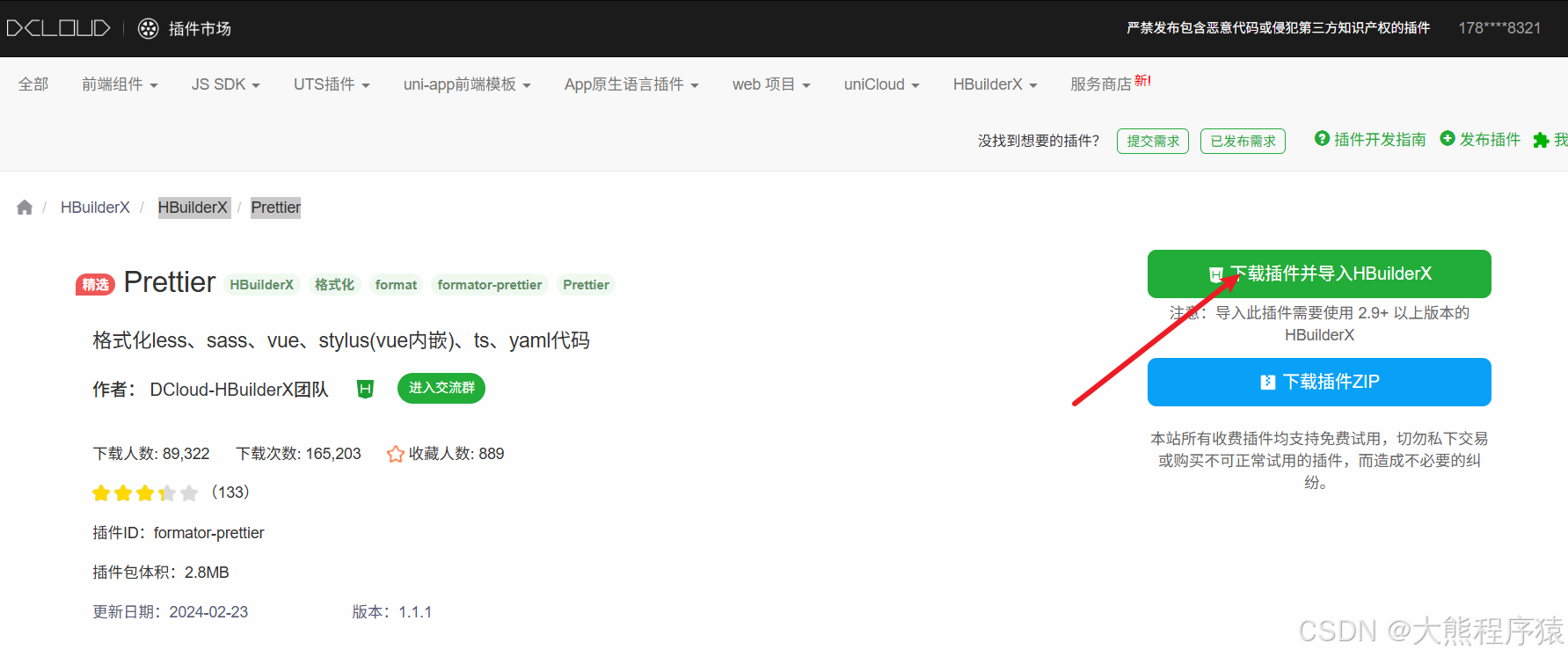Click 下载插件并导入HBuilderX green button
1568x657 pixels.
(x=1319, y=274)
